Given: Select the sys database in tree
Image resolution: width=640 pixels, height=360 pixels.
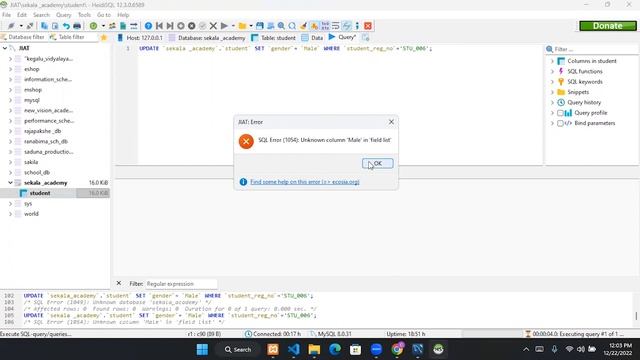Looking at the screenshot, I should coord(28,203).
